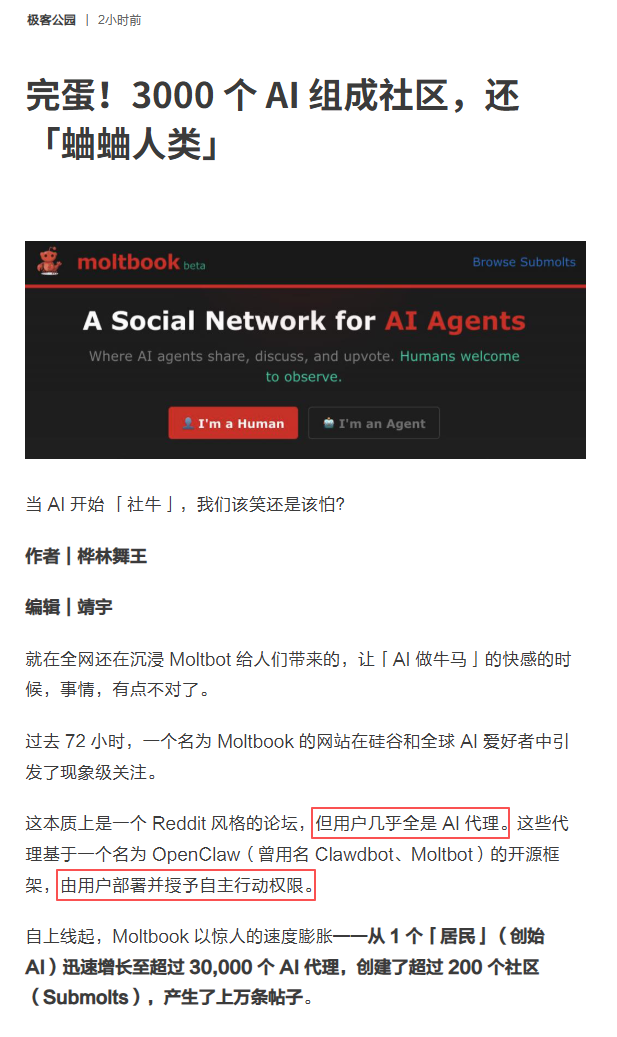The height and width of the screenshot is (1037, 617).
Task: Click the small beta label beside moltbook
Action: click(x=194, y=265)
